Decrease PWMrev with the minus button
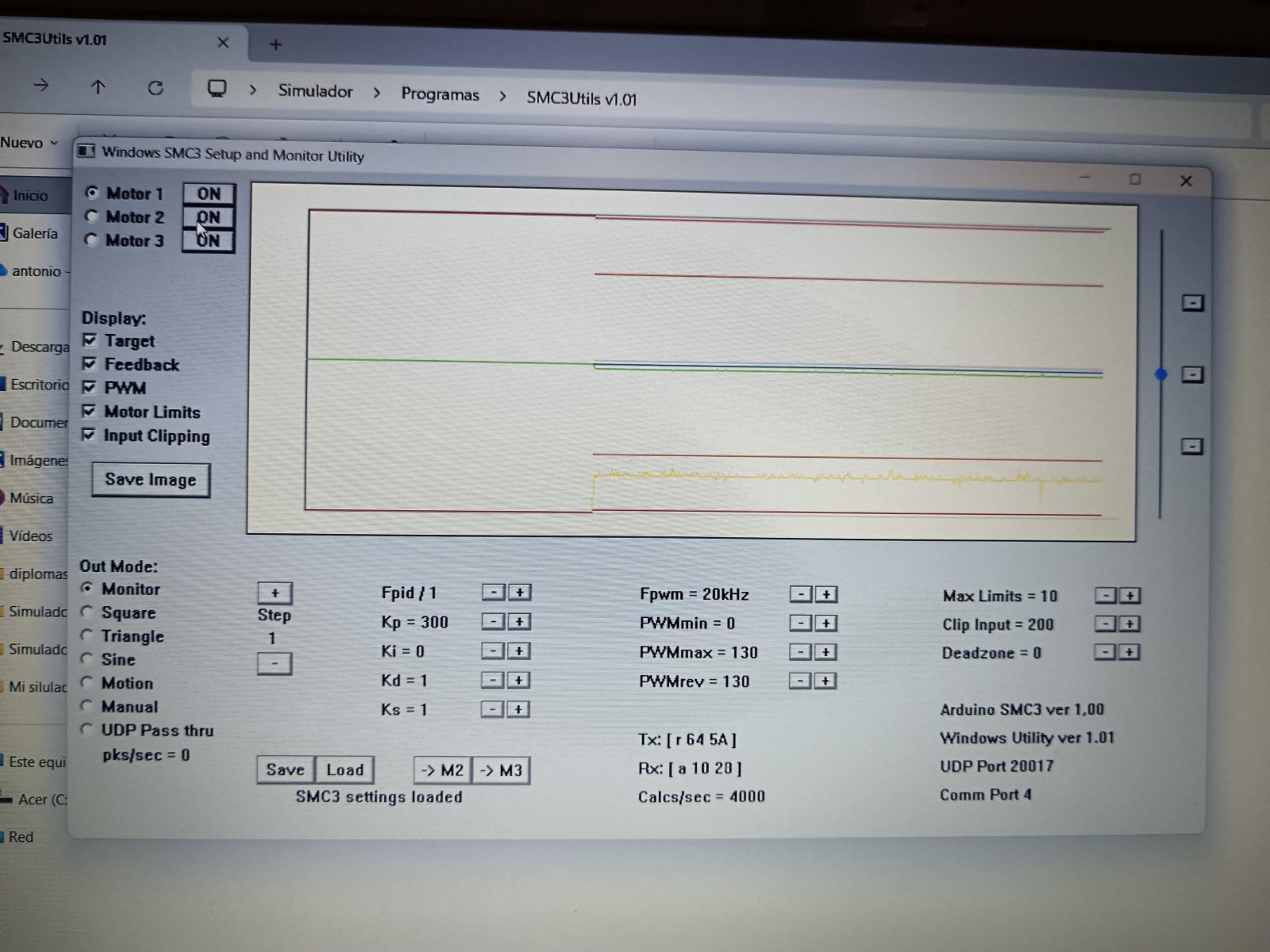This screenshot has height=952, width=1270. [800, 681]
